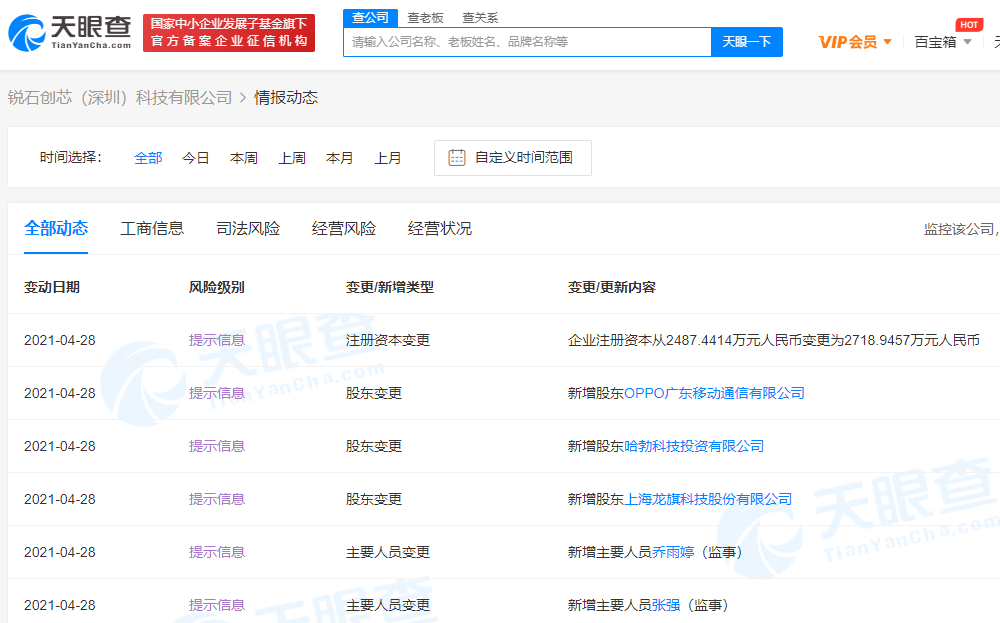Open the 自定义时间范围 picker
This screenshot has width=1000, height=623.
pyautogui.click(x=513, y=158)
